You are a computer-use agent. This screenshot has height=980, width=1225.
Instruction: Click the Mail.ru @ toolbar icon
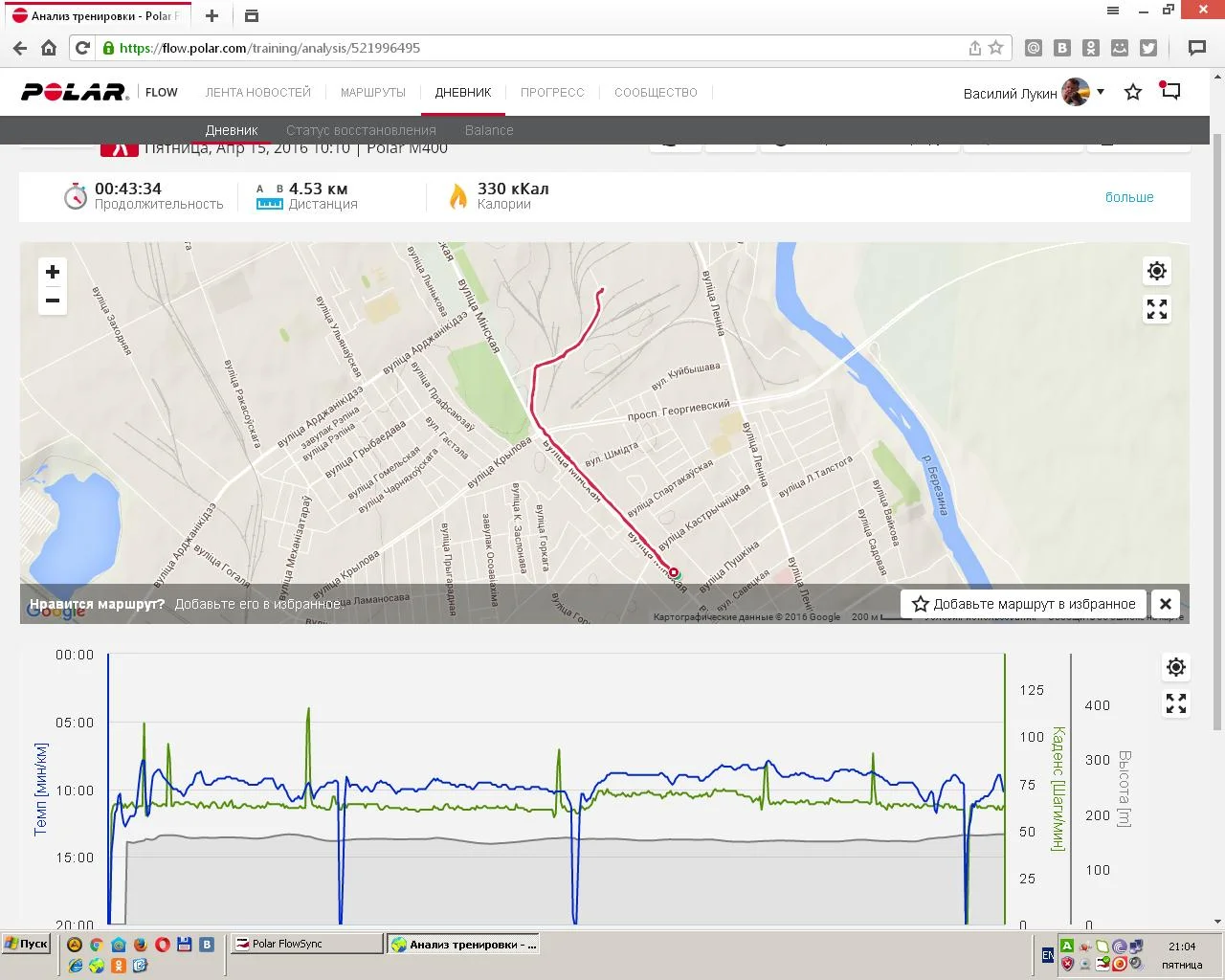1034,48
